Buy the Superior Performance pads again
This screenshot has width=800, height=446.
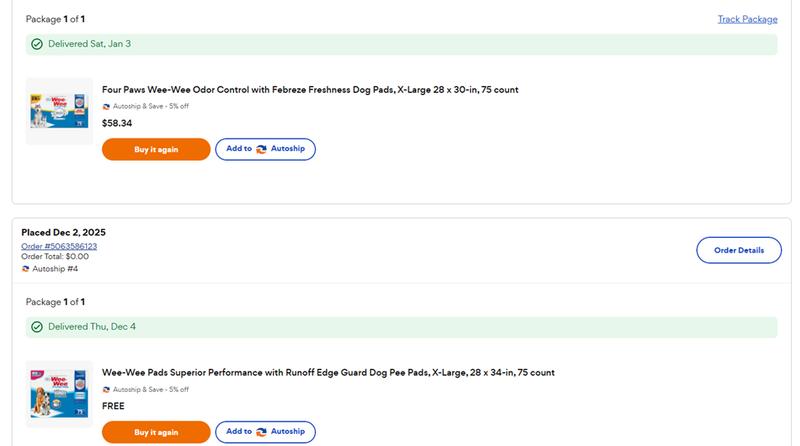pyautogui.click(x=156, y=432)
